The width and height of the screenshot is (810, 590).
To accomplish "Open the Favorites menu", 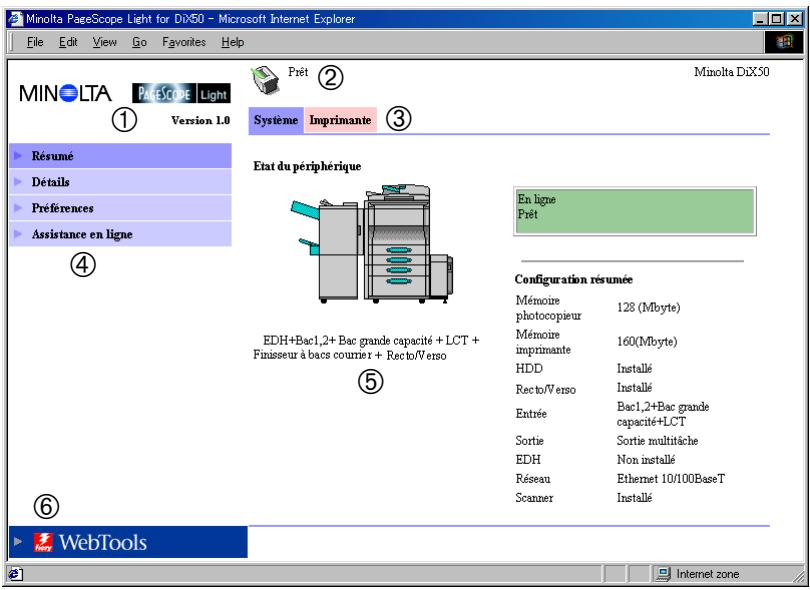I will click(184, 42).
